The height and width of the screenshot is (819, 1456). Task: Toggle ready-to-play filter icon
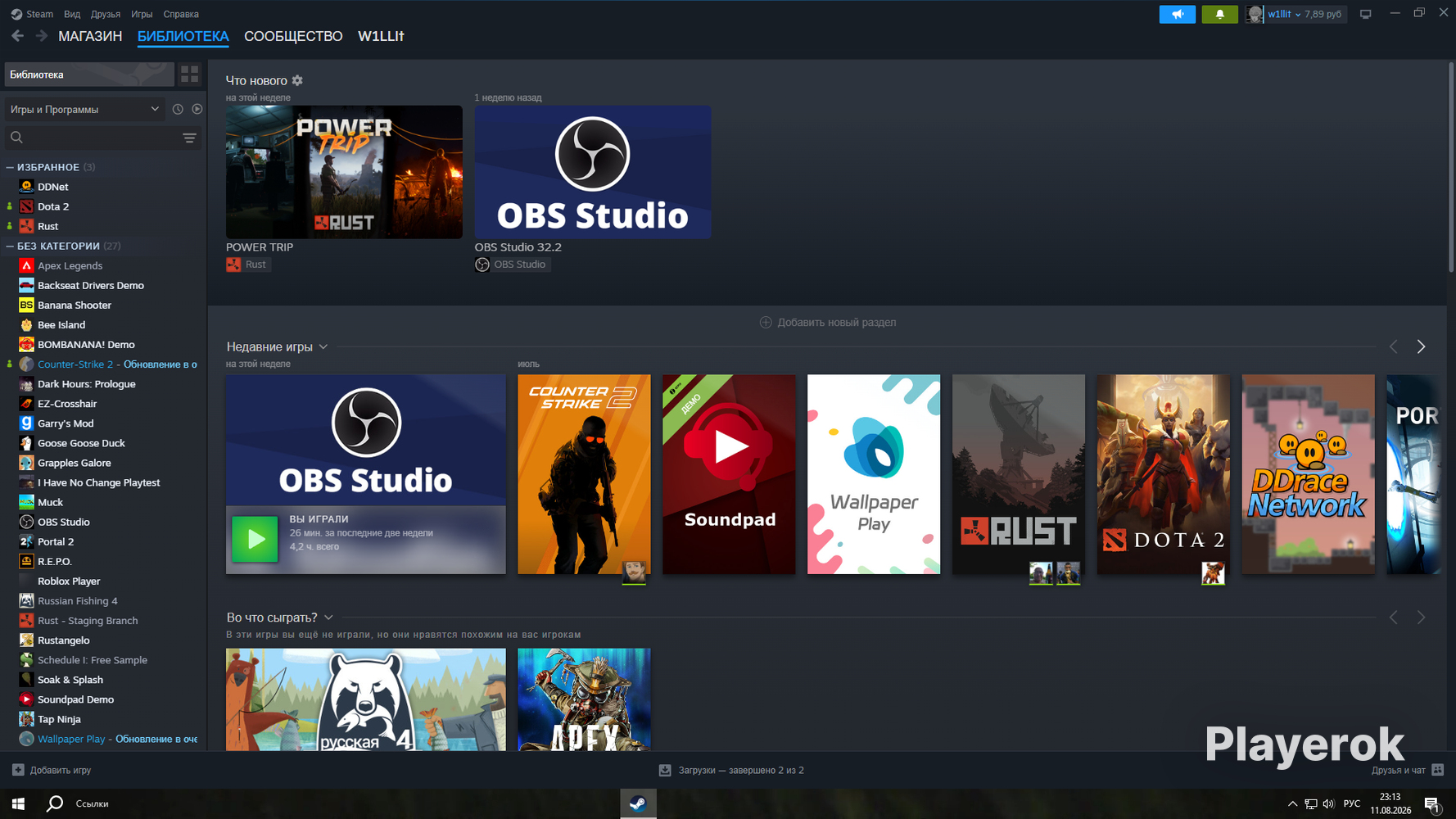click(197, 109)
